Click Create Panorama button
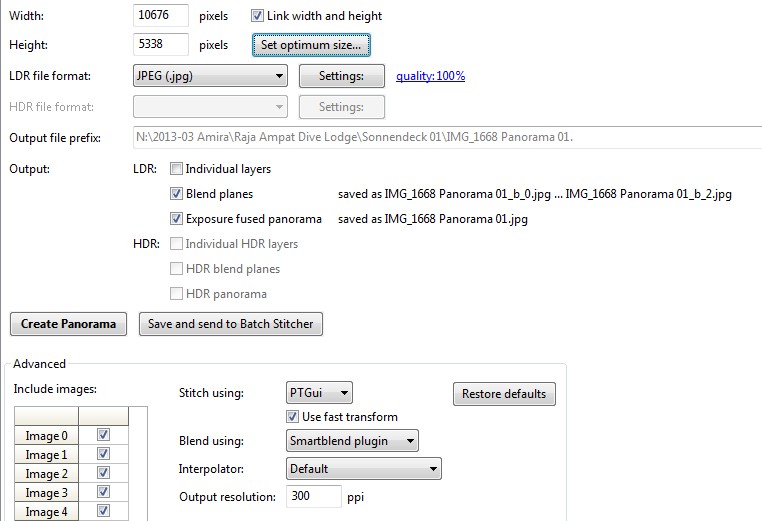762x521 pixels. [69, 324]
